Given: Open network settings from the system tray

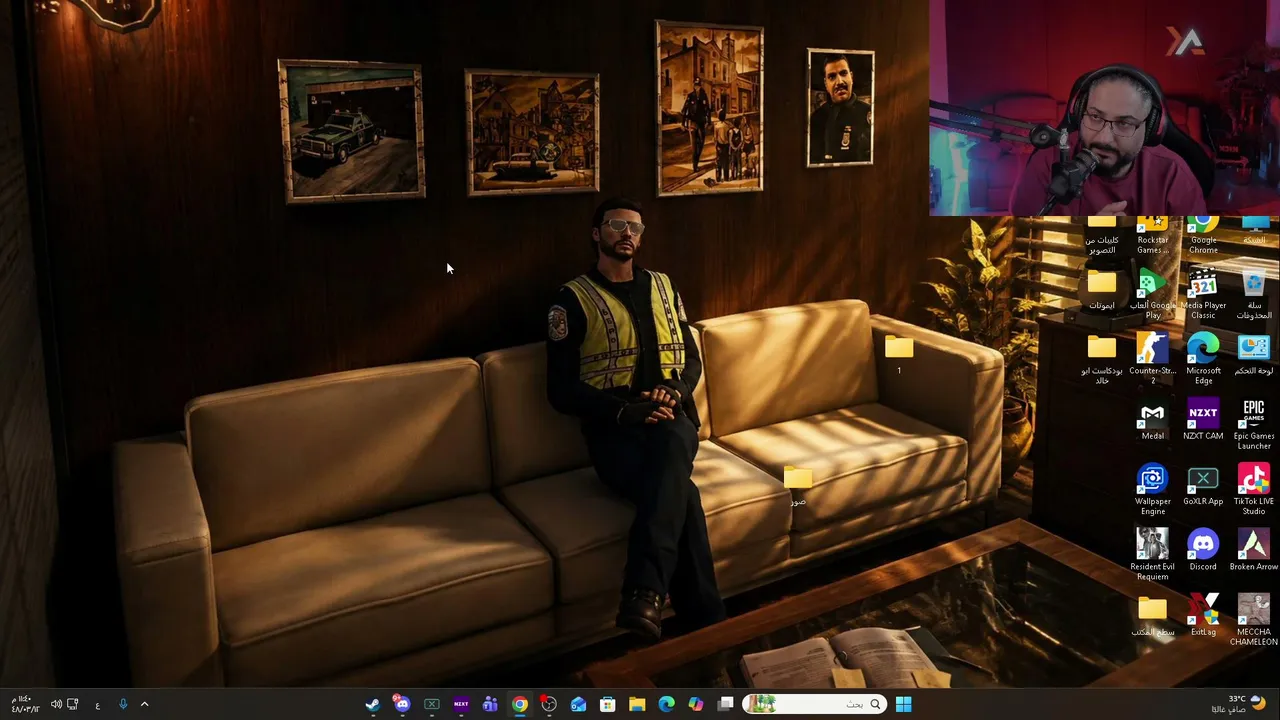Looking at the screenshot, I should click(73, 704).
